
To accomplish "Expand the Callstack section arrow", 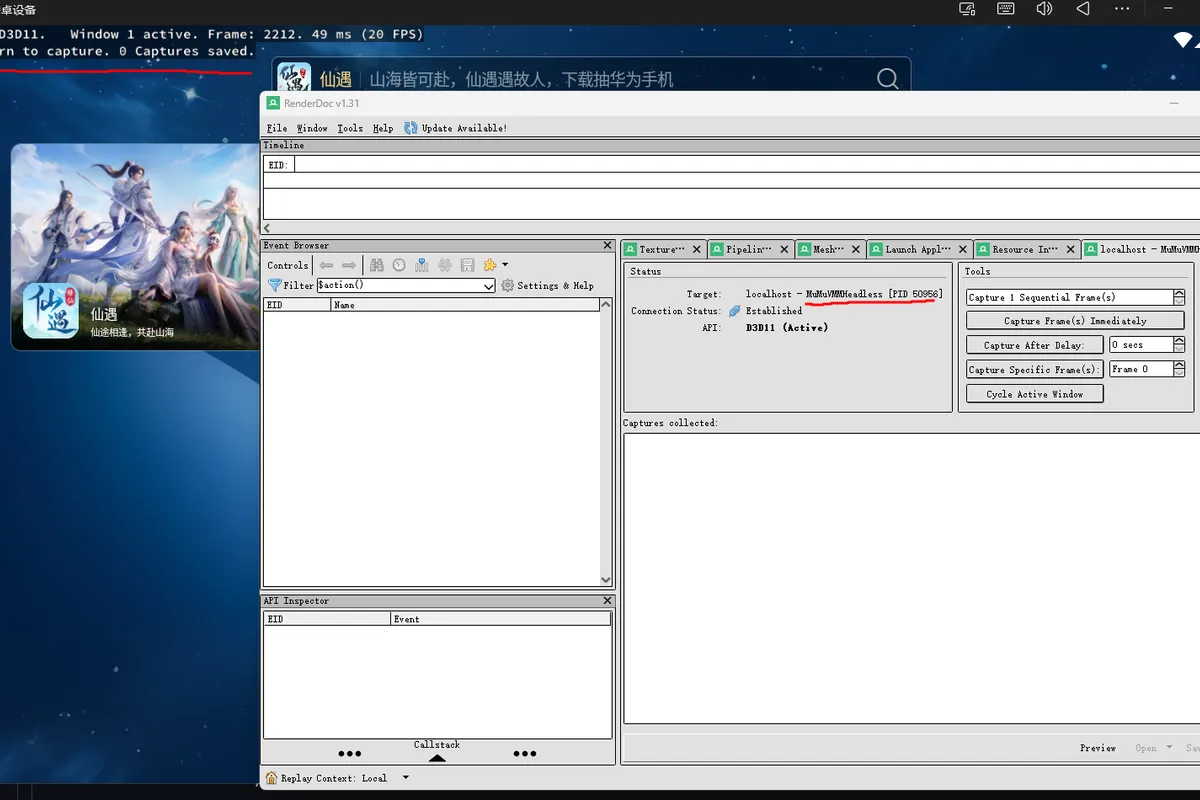I will coord(437,757).
